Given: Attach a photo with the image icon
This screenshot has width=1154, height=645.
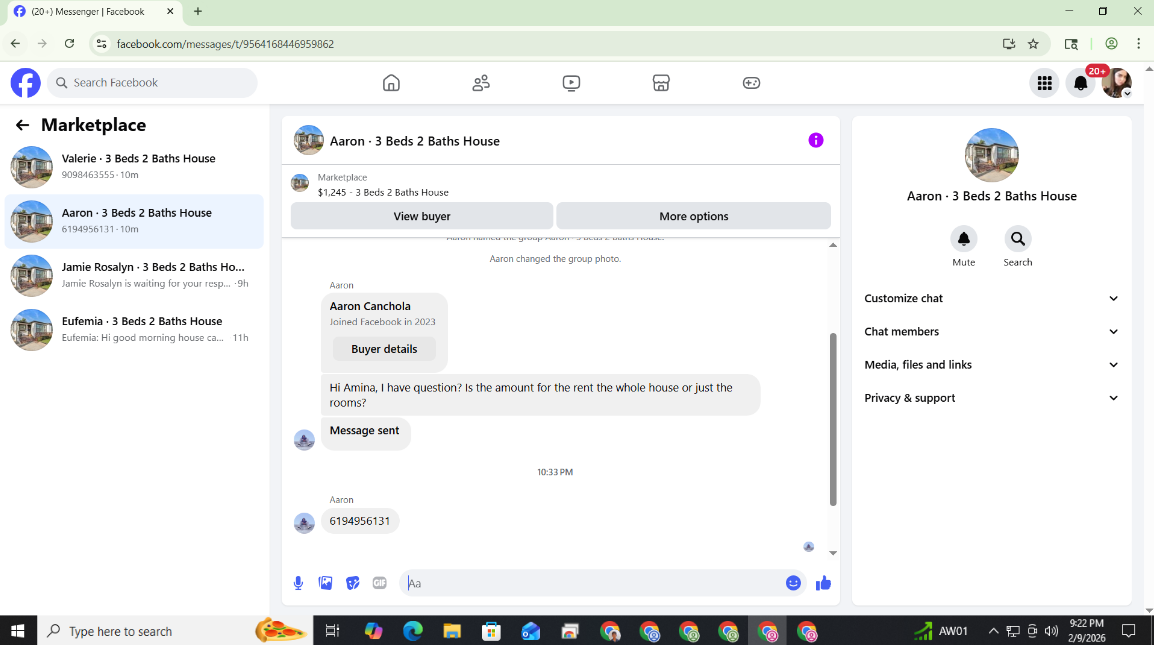Looking at the screenshot, I should pyautogui.click(x=325, y=583).
